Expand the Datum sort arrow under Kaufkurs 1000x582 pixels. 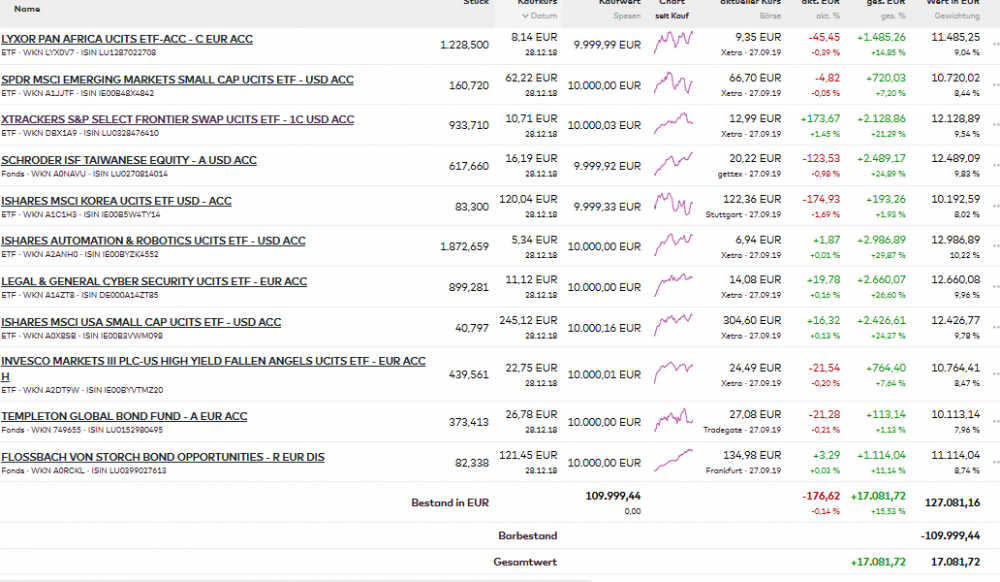[x=524, y=16]
